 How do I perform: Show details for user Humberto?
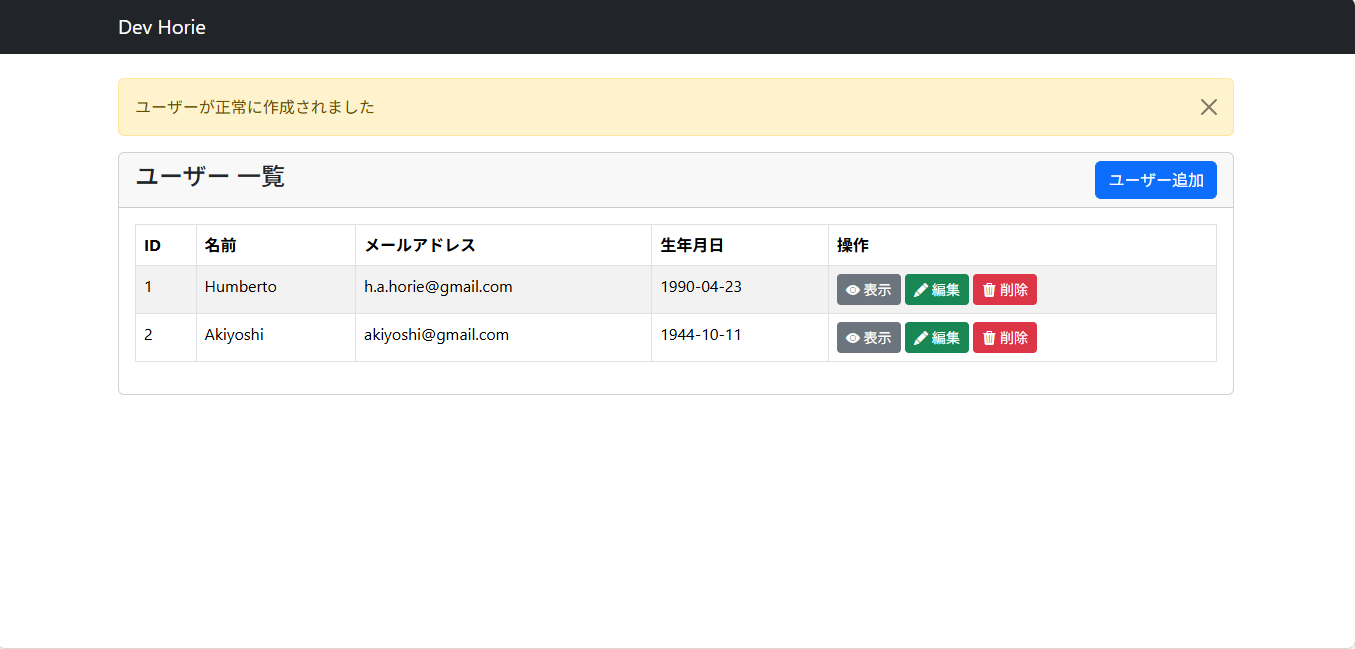click(x=867, y=289)
